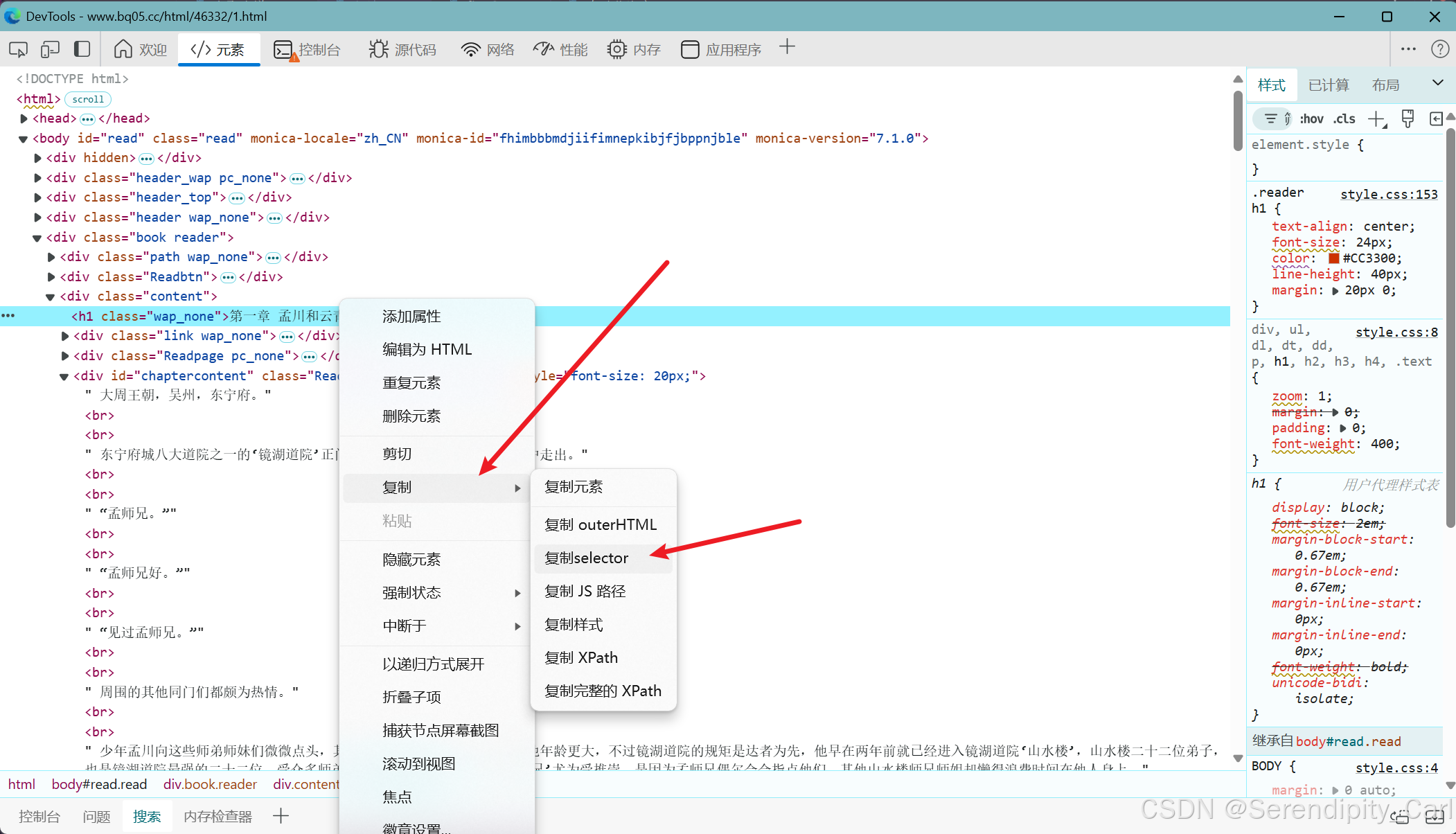
Task: Toggle device emulation icon
Action: coord(50,49)
